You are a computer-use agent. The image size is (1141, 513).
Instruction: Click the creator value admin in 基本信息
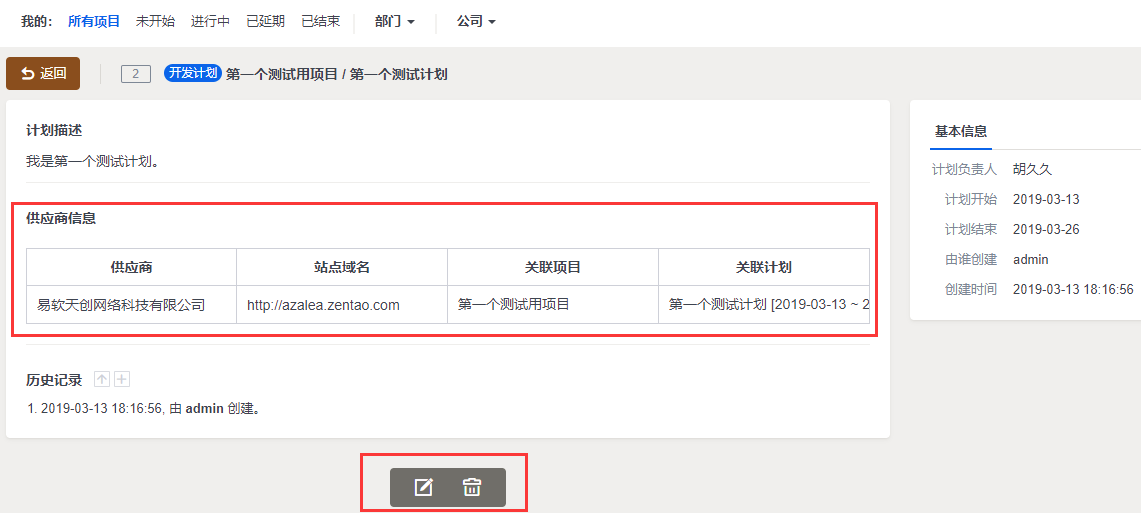(1030, 259)
